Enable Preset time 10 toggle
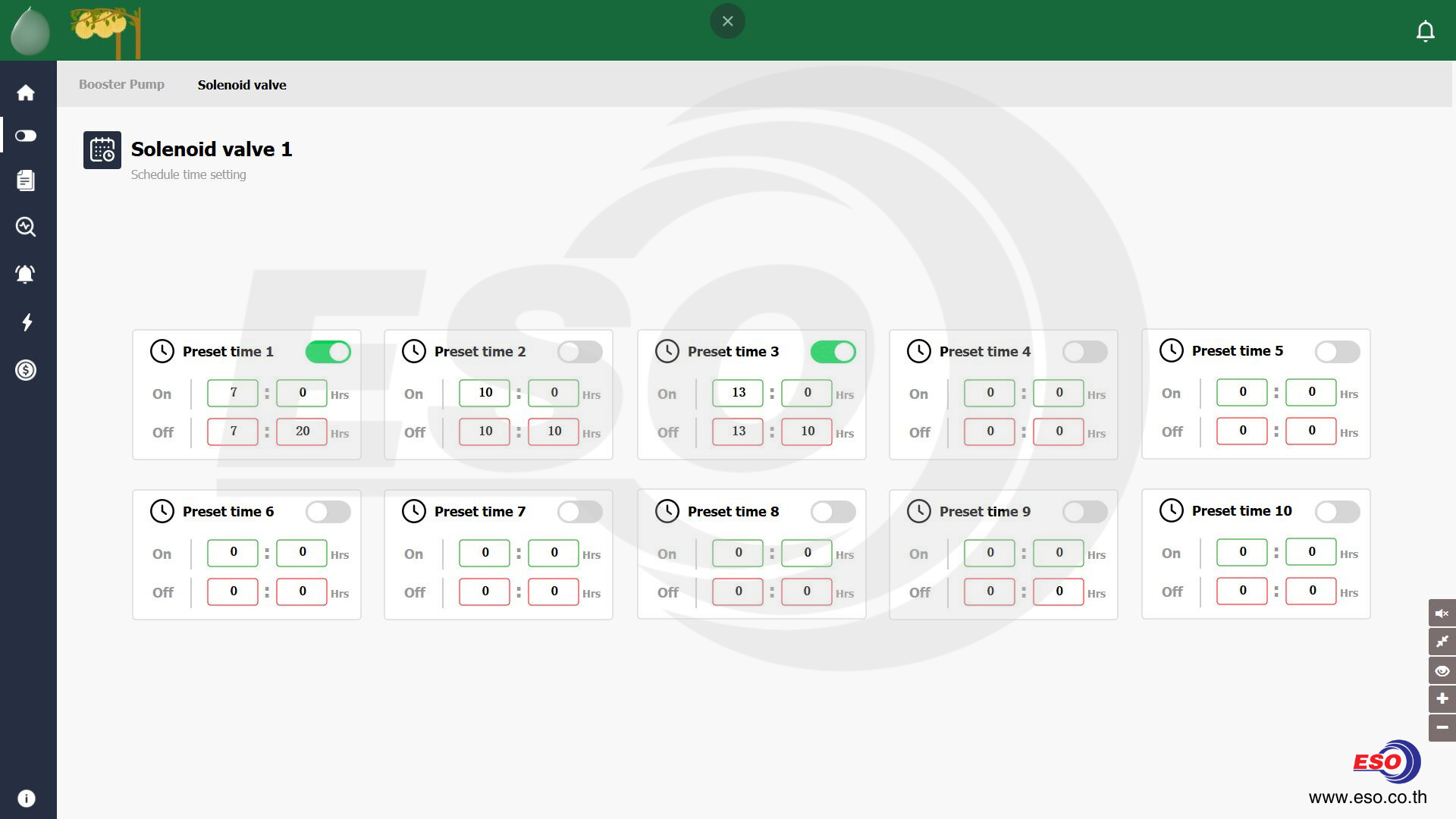This screenshot has height=819, width=1456. click(x=1337, y=512)
